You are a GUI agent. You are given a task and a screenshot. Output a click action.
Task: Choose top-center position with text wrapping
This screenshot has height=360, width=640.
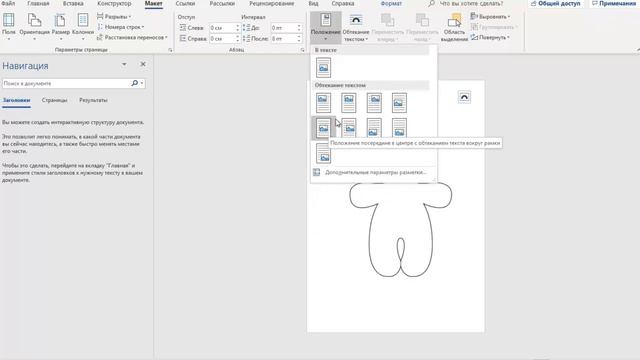click(x=349, y=102)
